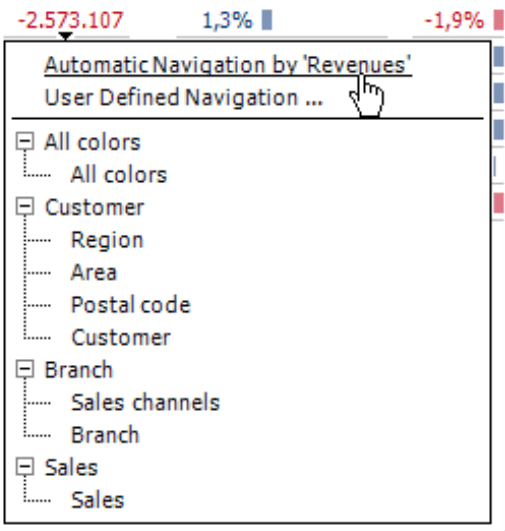
Task: Collapse the Sales tree group
Action: click(x=25, y=467)
